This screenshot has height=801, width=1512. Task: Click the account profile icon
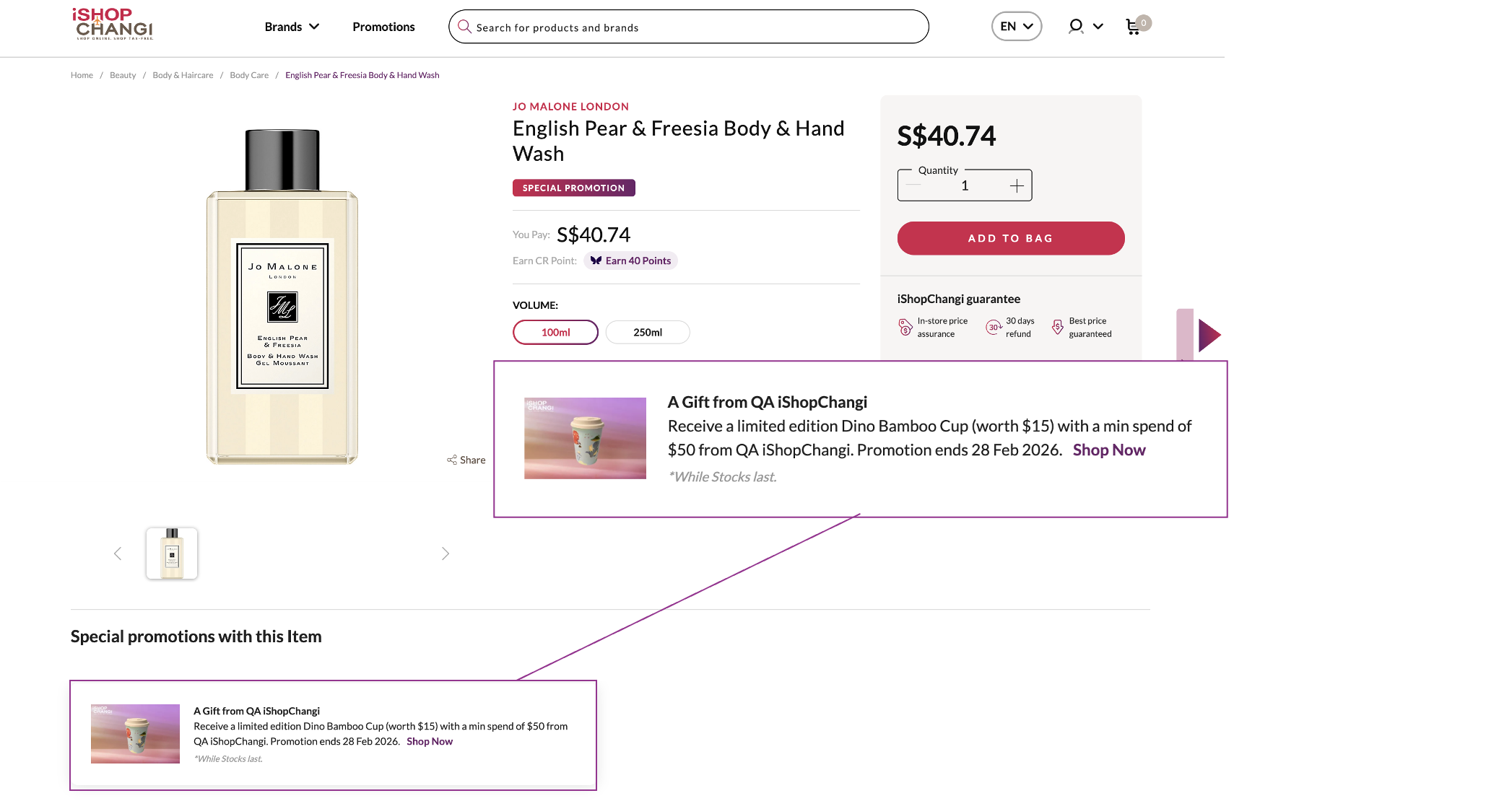point(1076,27)
